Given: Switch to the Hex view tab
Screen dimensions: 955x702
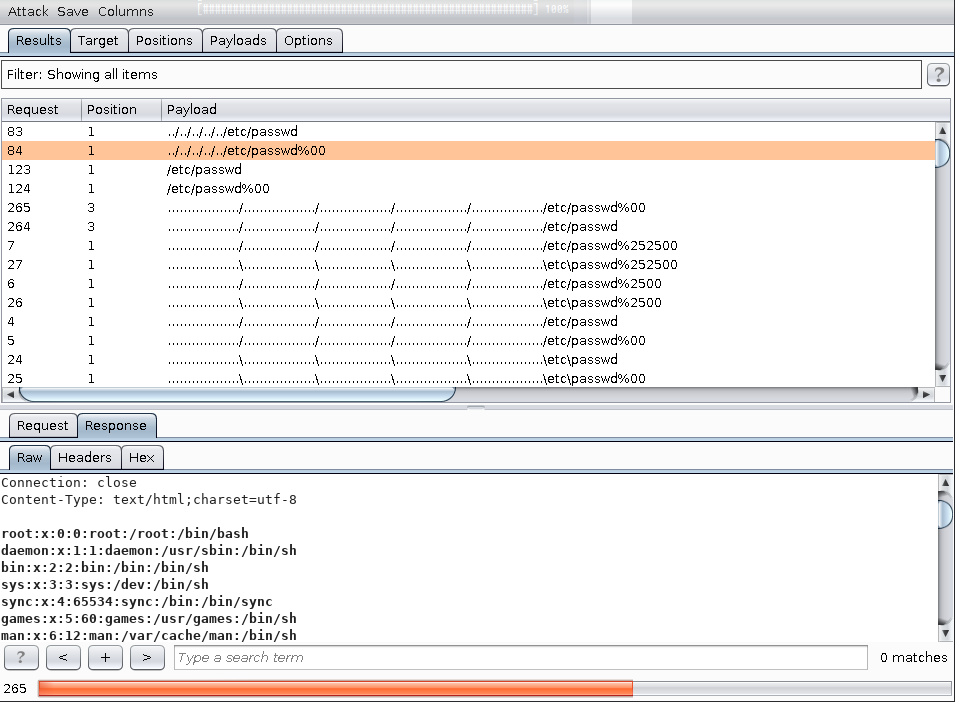Looking at the screenshot, I should [141, 457].
